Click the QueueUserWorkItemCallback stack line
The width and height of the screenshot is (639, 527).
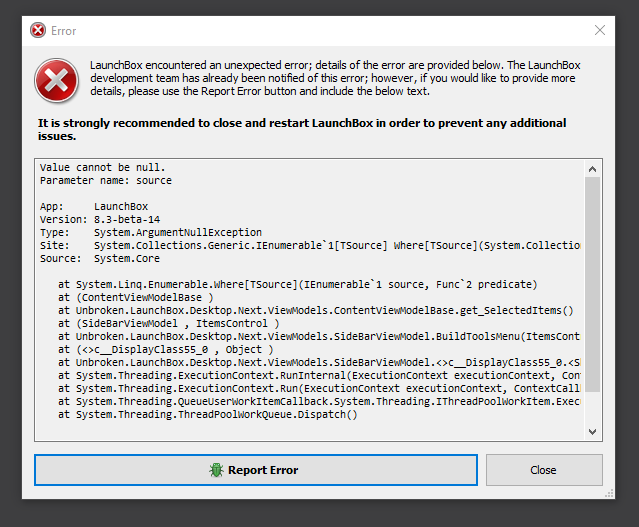point(319,401)
